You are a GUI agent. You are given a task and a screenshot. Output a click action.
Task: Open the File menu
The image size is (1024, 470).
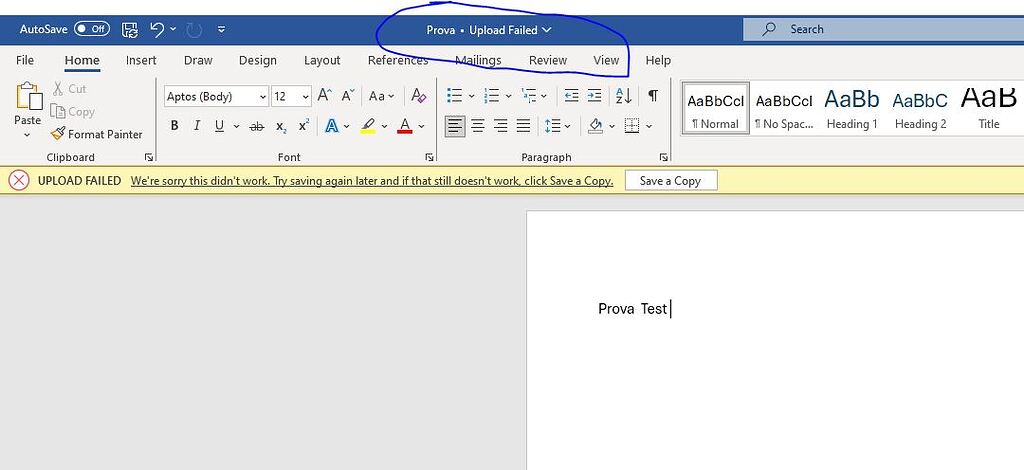25,60
